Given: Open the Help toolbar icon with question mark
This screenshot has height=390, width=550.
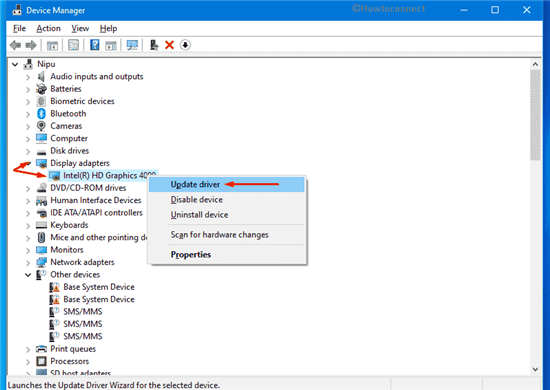Looking at the screenshot, I should (x=94, y=45).
